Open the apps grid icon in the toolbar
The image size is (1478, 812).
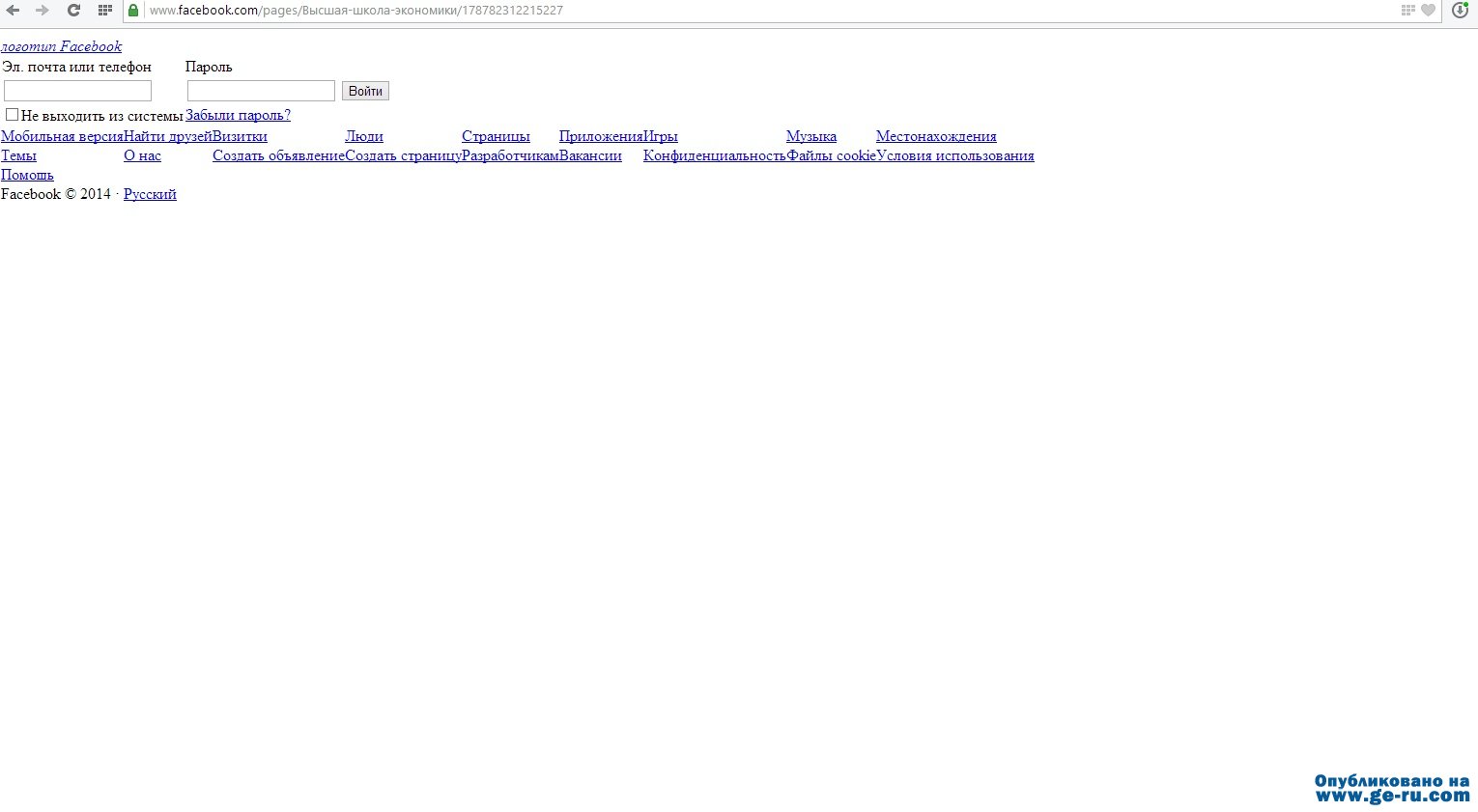coord(105,11)
